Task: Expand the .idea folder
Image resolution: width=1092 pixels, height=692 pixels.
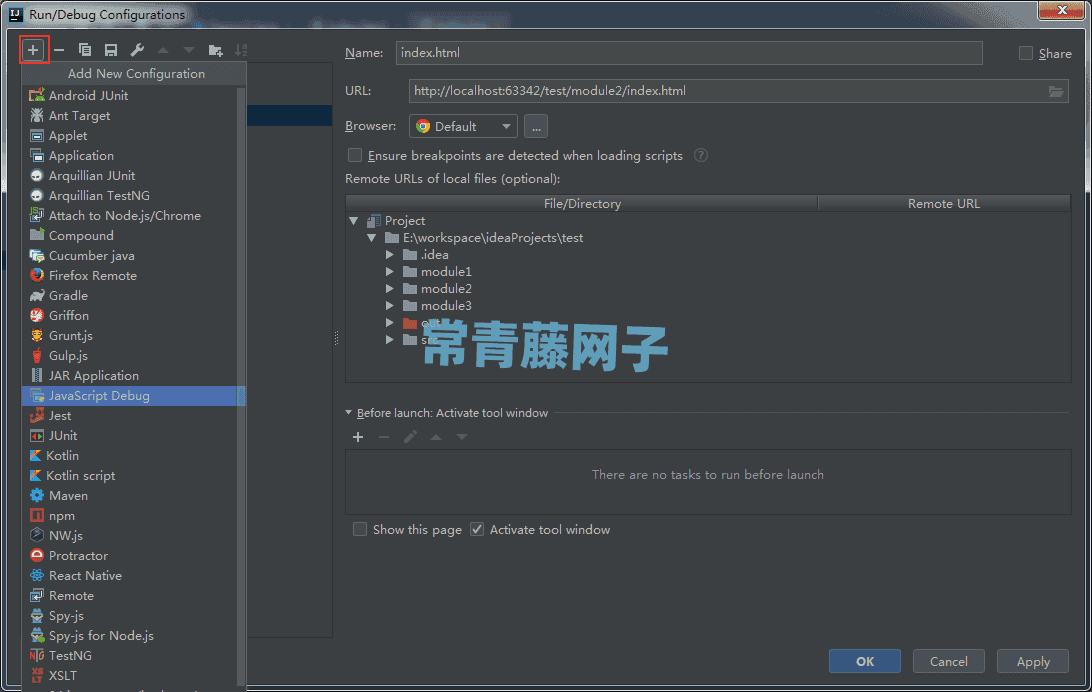Action: point(390,255)
